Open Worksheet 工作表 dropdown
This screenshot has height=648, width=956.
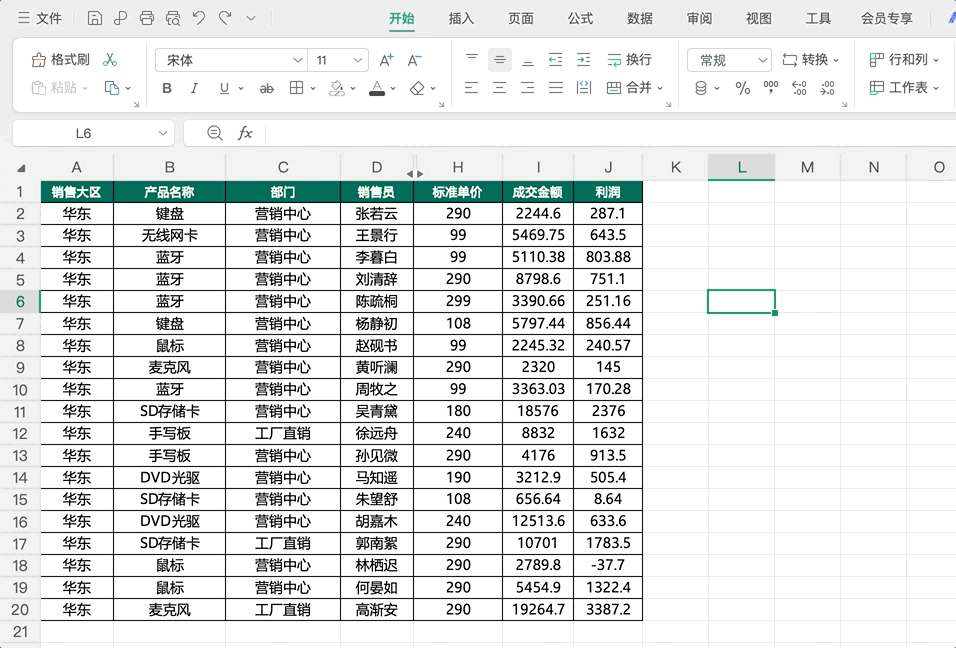[904, 88]
